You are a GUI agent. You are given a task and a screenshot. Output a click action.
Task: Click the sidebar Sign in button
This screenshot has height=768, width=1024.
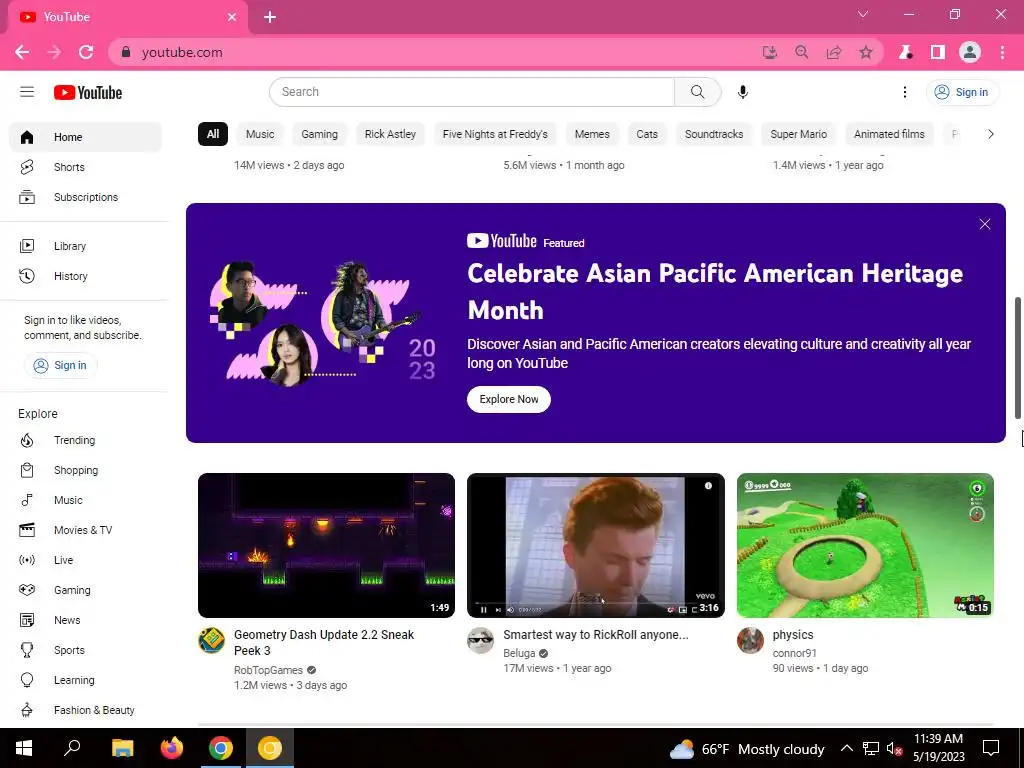pyautogui.click(x=61, y=365)
